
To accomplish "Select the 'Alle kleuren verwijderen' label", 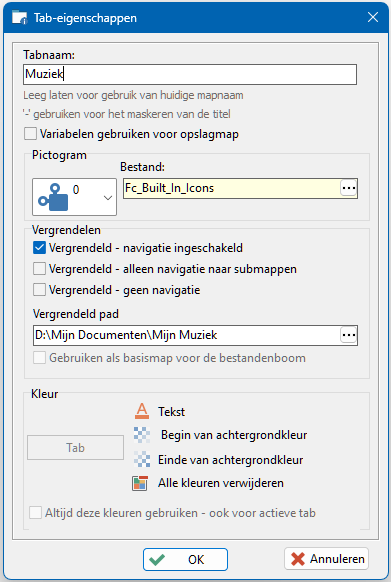I will click(x=221, y=483).
